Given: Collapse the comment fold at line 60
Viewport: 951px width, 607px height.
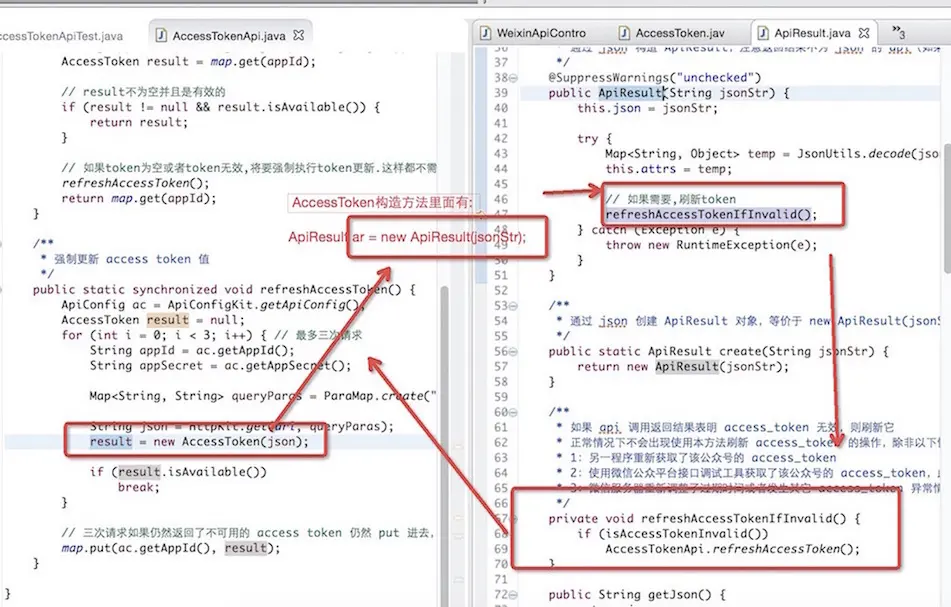Looking at the screenshot, I should [x=513, y=412].
